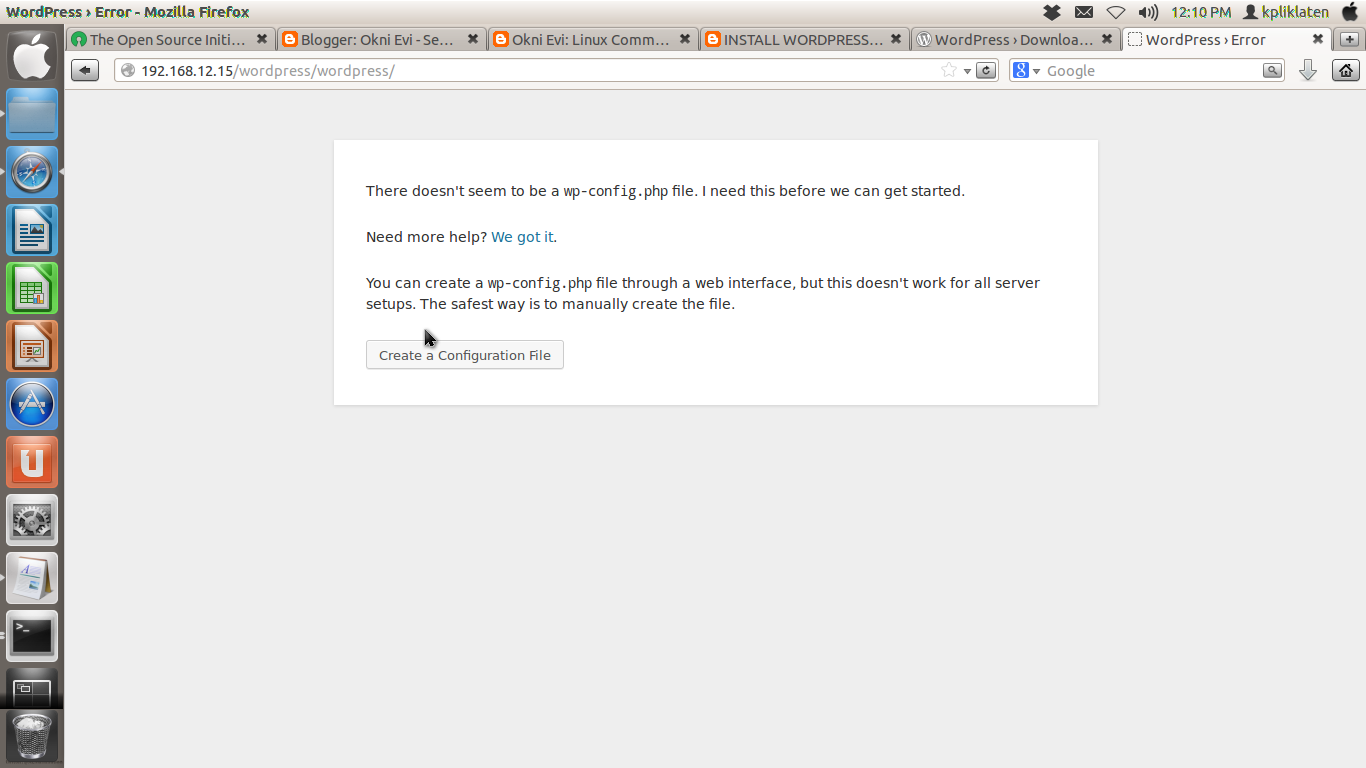This screenshot has width=1366, height=768.
Task: Switch to The Open Source Initiative tab
Action: click(170, 40)
